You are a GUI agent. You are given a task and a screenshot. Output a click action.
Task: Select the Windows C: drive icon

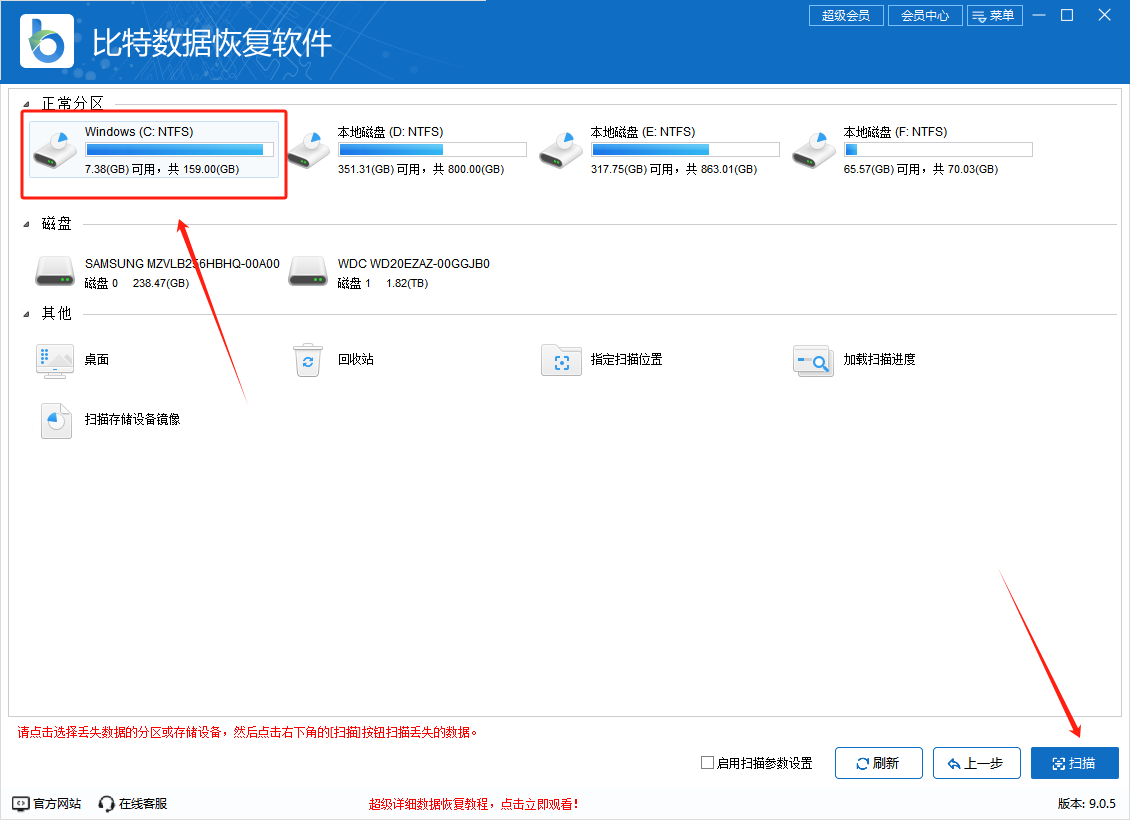click(54, 150)
